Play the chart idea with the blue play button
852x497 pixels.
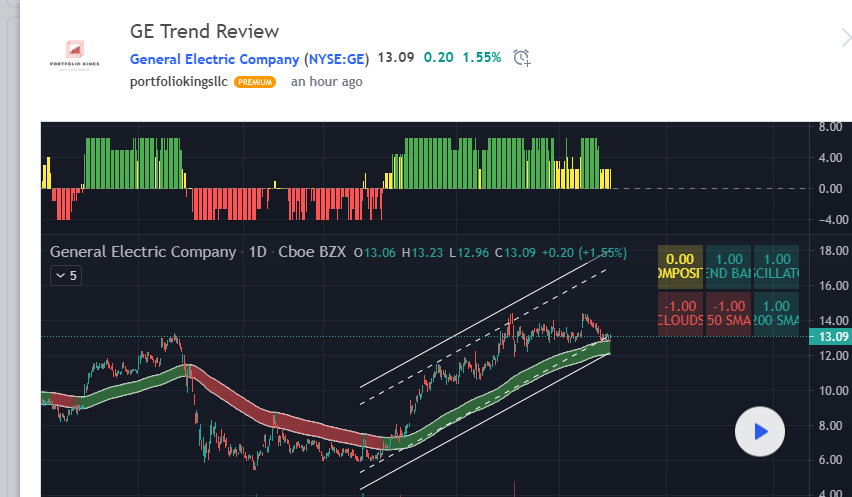[x=760, y=431]
